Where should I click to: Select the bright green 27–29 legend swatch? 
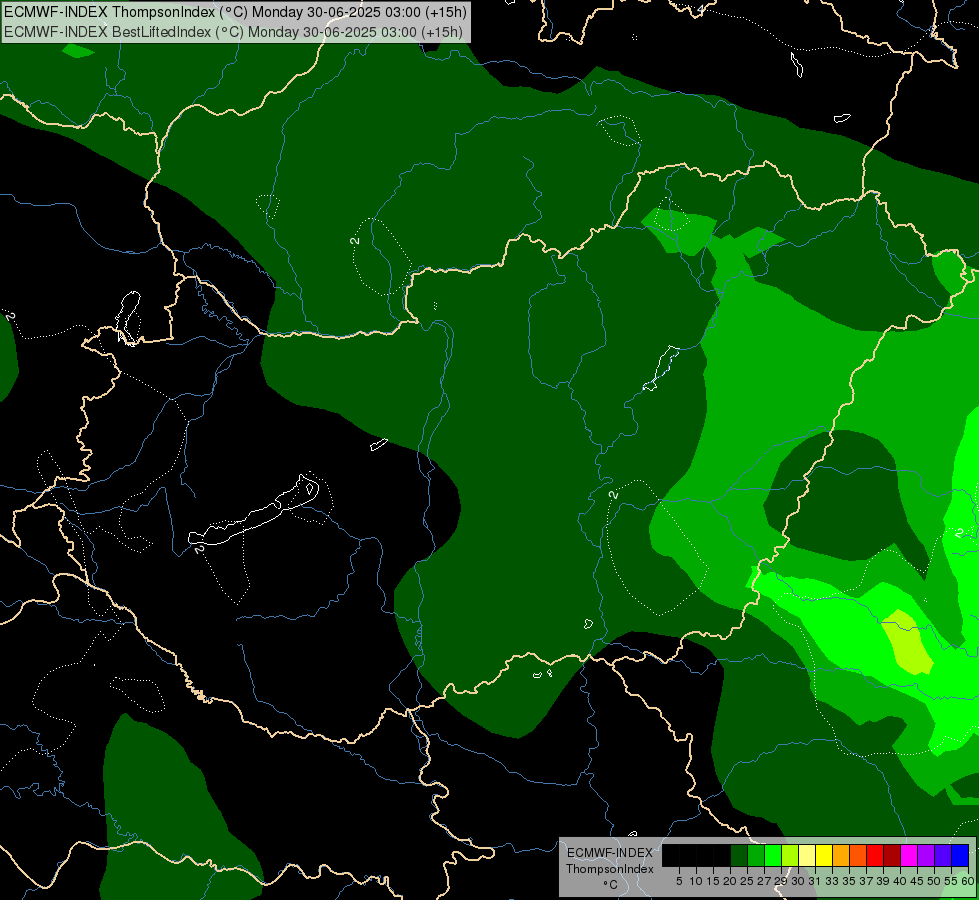pyautogui.click(x=773, y=855)
